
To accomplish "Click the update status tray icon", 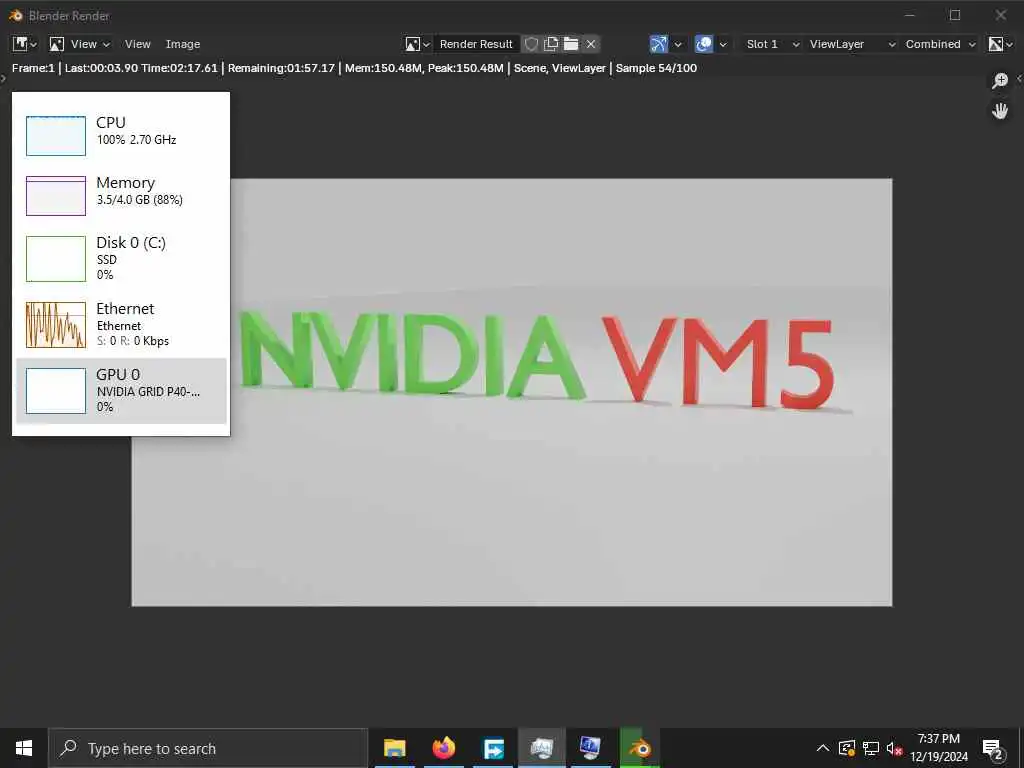I will [x=846, y=748].
